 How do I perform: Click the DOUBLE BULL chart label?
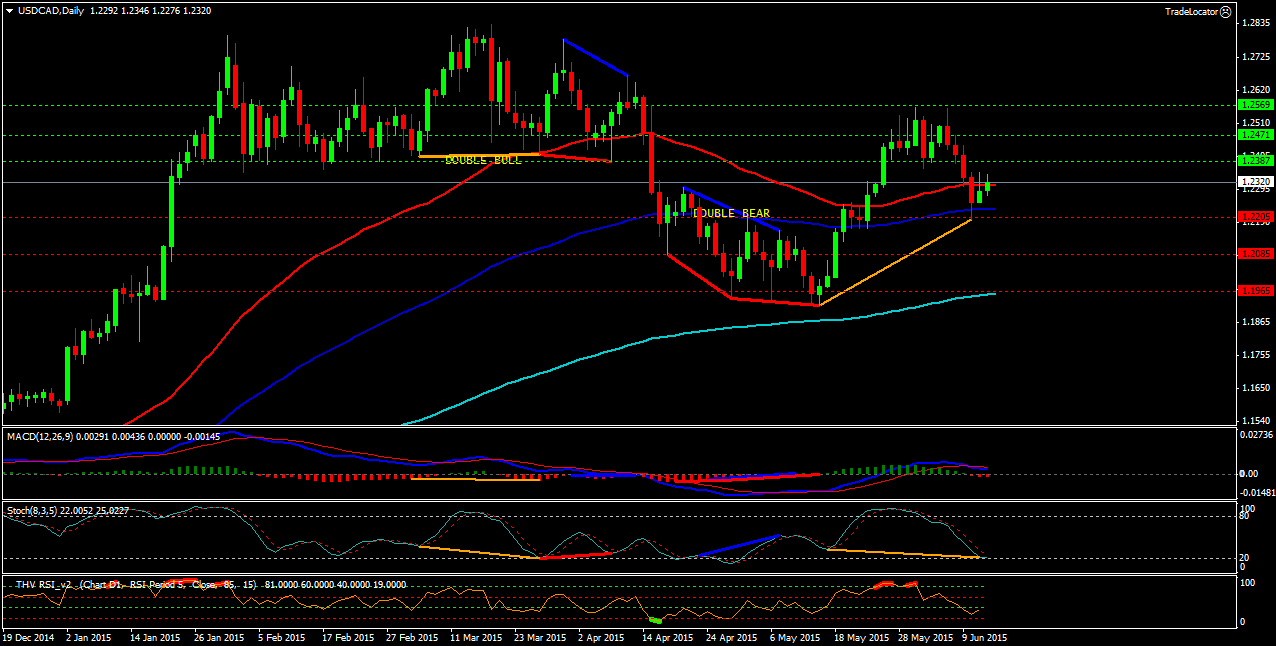point(483,160)
